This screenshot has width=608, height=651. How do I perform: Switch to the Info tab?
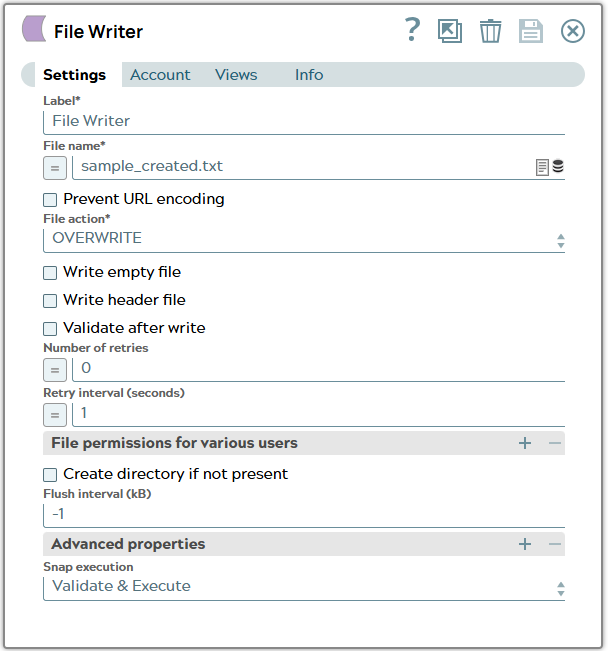pos(309,75)
